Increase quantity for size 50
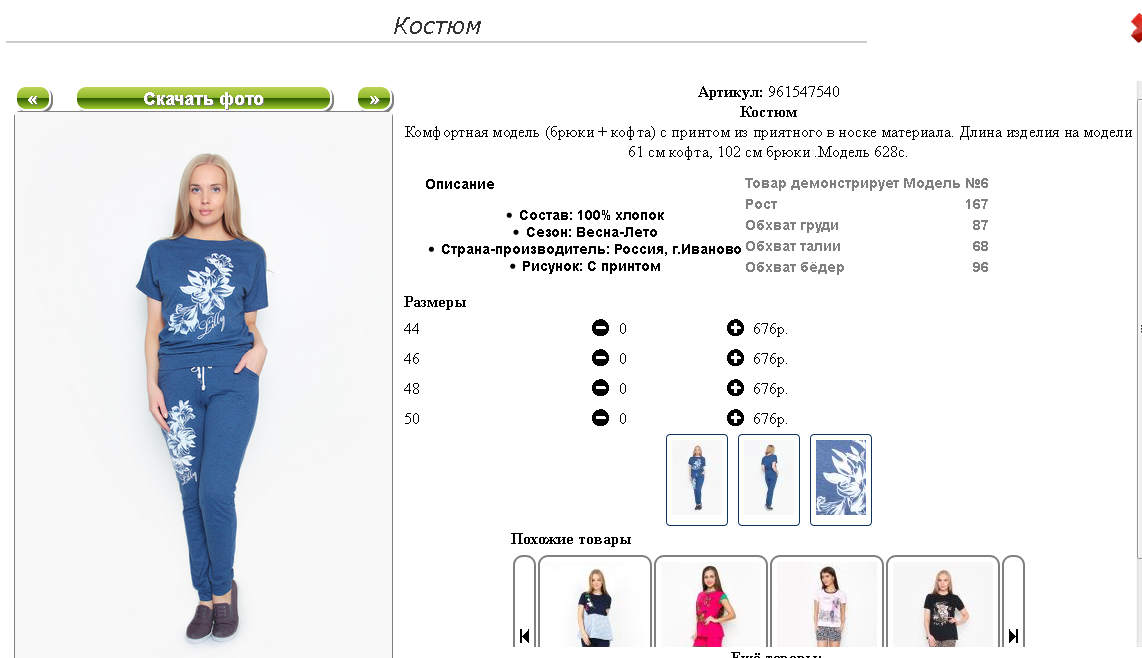The height and width of the screenshot is (658, 1142). (x=735, y=418)
